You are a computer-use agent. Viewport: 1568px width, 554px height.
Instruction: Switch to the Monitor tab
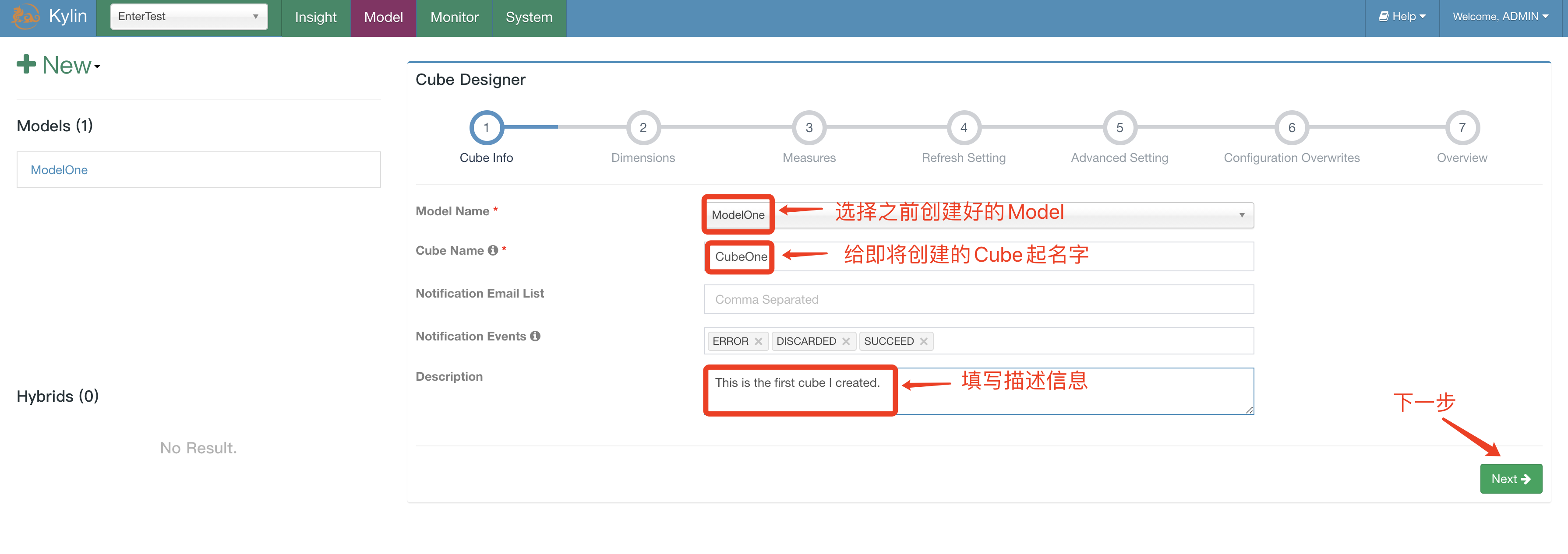[454, 18]
